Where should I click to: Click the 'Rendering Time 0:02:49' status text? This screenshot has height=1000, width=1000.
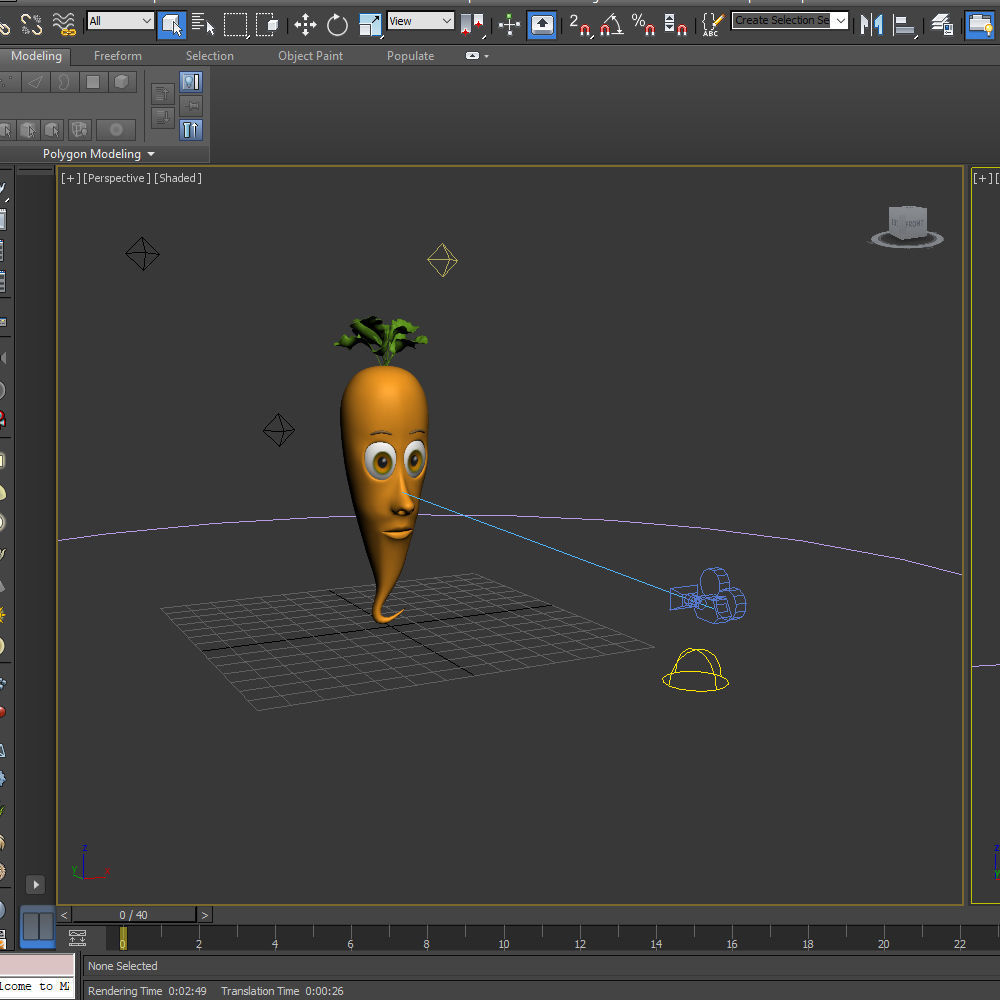147,991
